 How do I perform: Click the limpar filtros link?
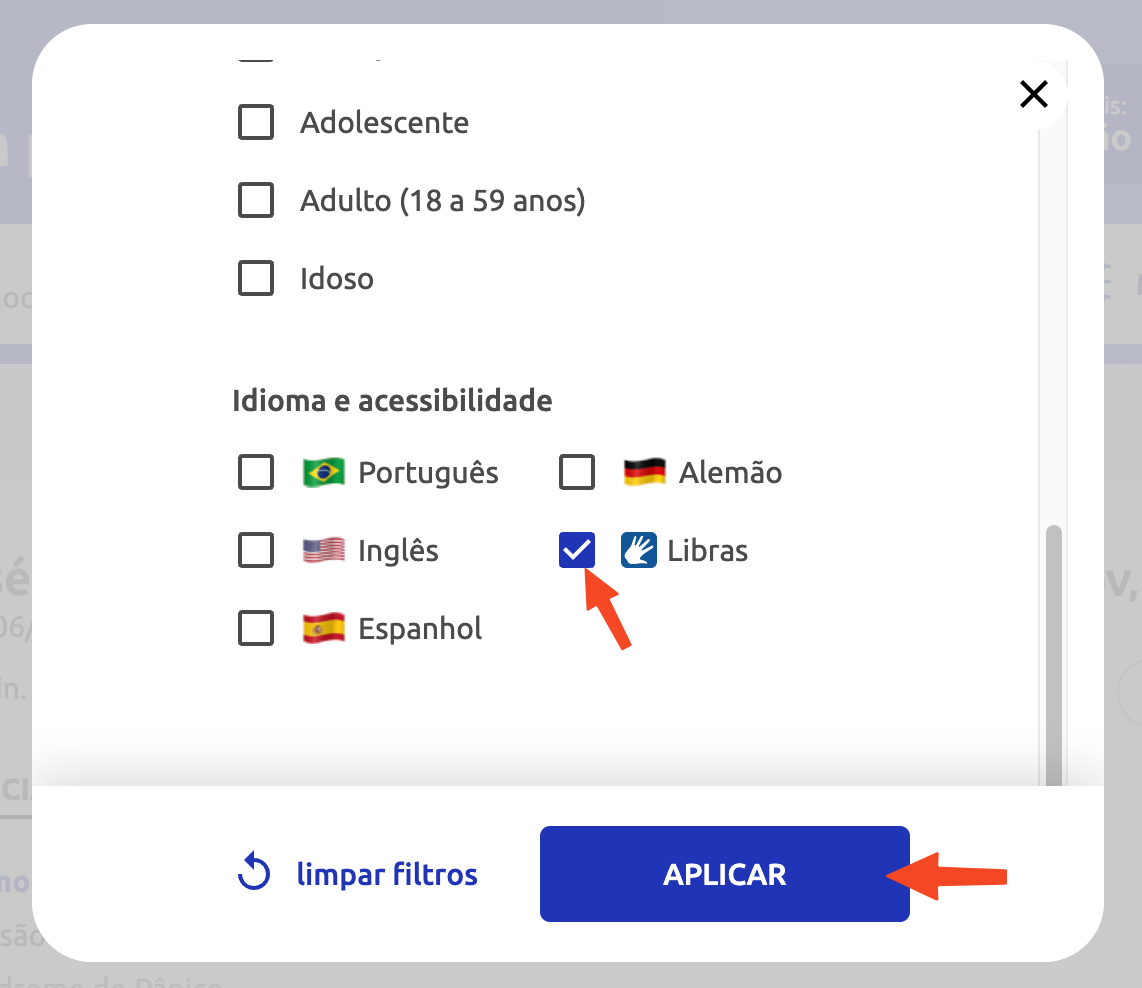click(x=387, y=874)
